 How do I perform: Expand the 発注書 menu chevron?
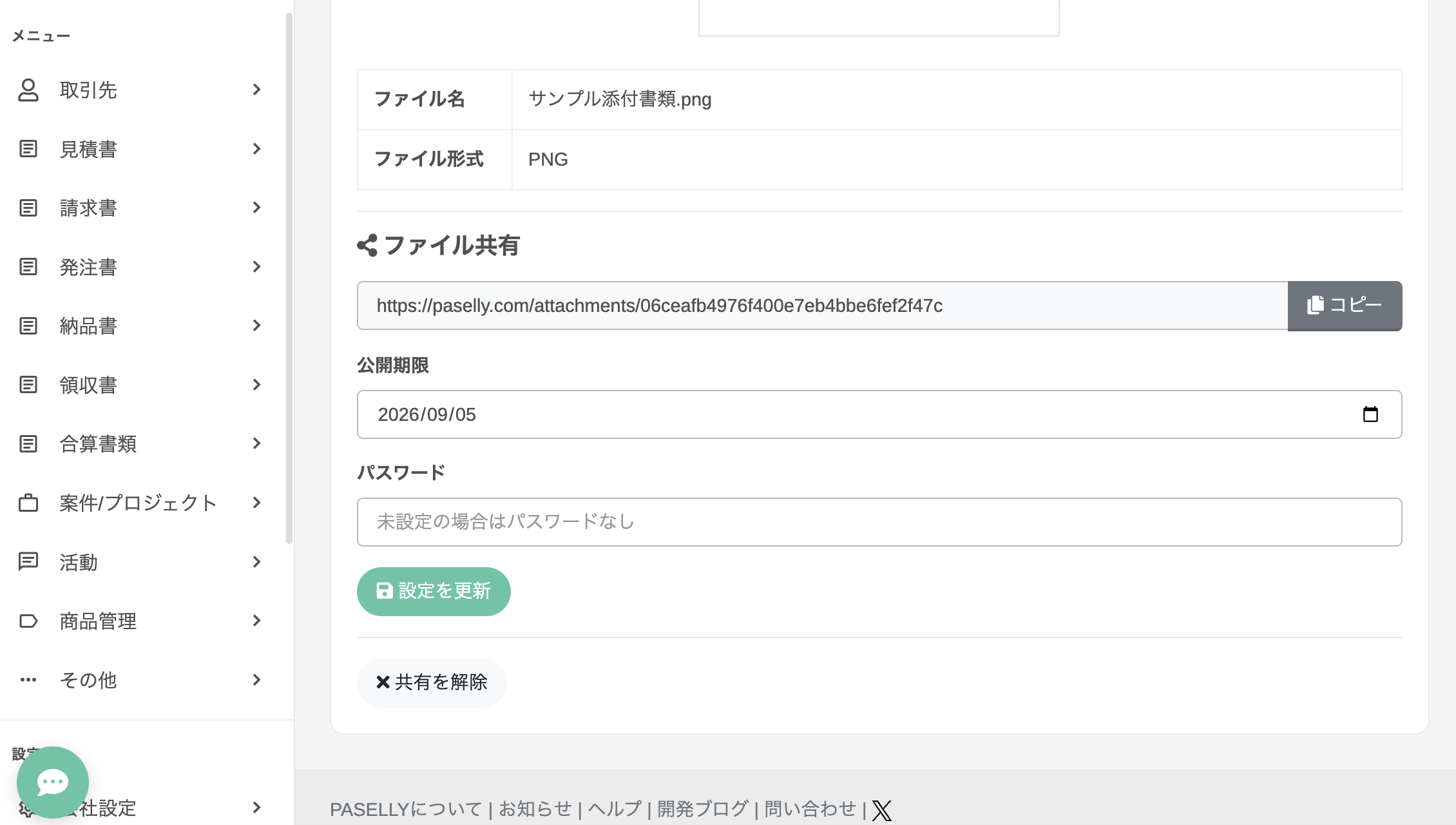pos(257,267)
